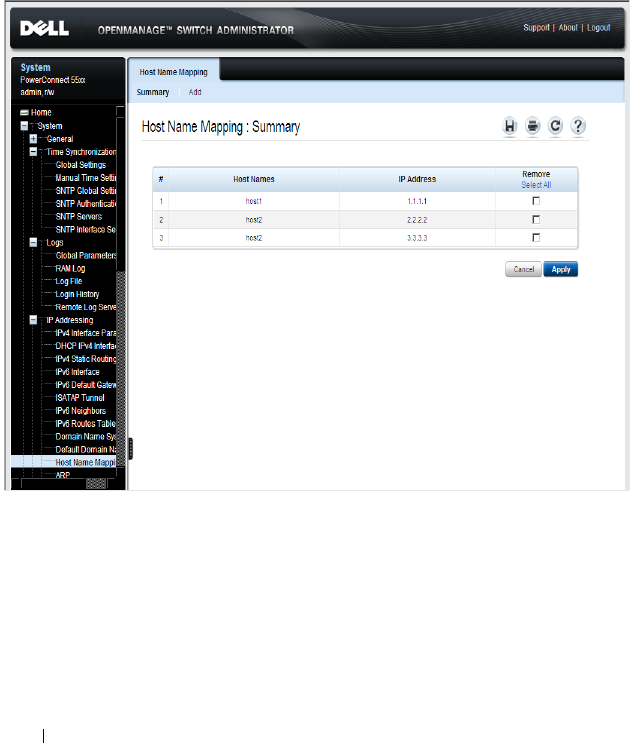The image size is (641, 743).
Task: Select Global Parameters under Logs
Action: click(x=86, y=255)
